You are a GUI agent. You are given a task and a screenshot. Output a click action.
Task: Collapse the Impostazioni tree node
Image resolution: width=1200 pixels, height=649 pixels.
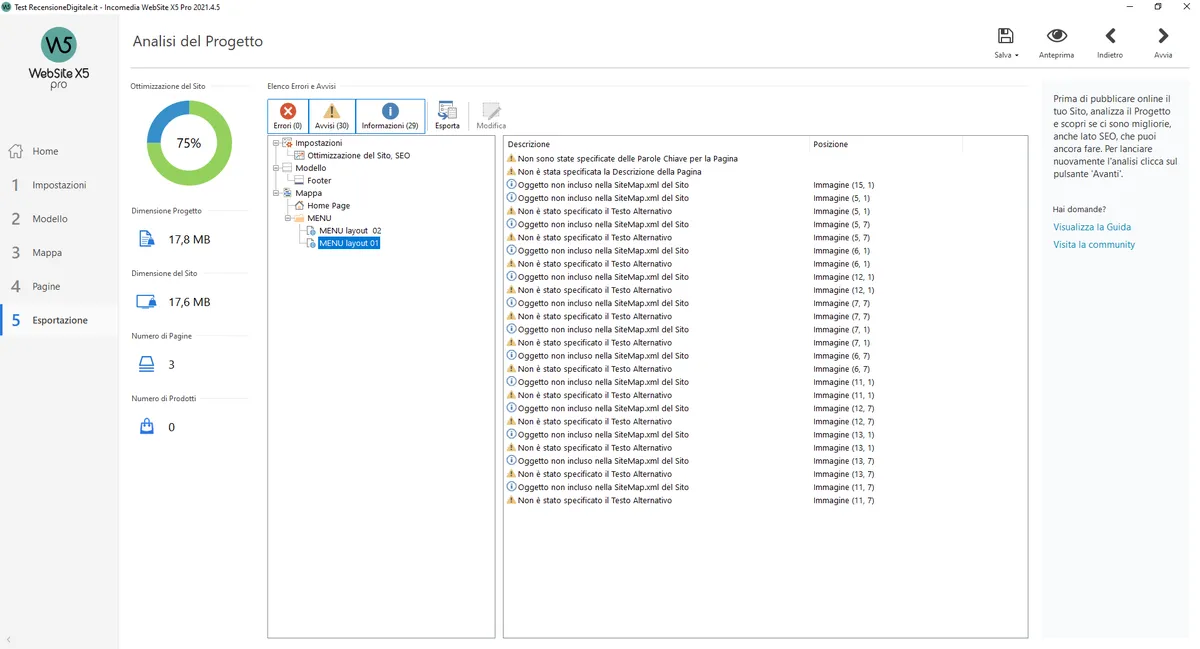(276, 143)
